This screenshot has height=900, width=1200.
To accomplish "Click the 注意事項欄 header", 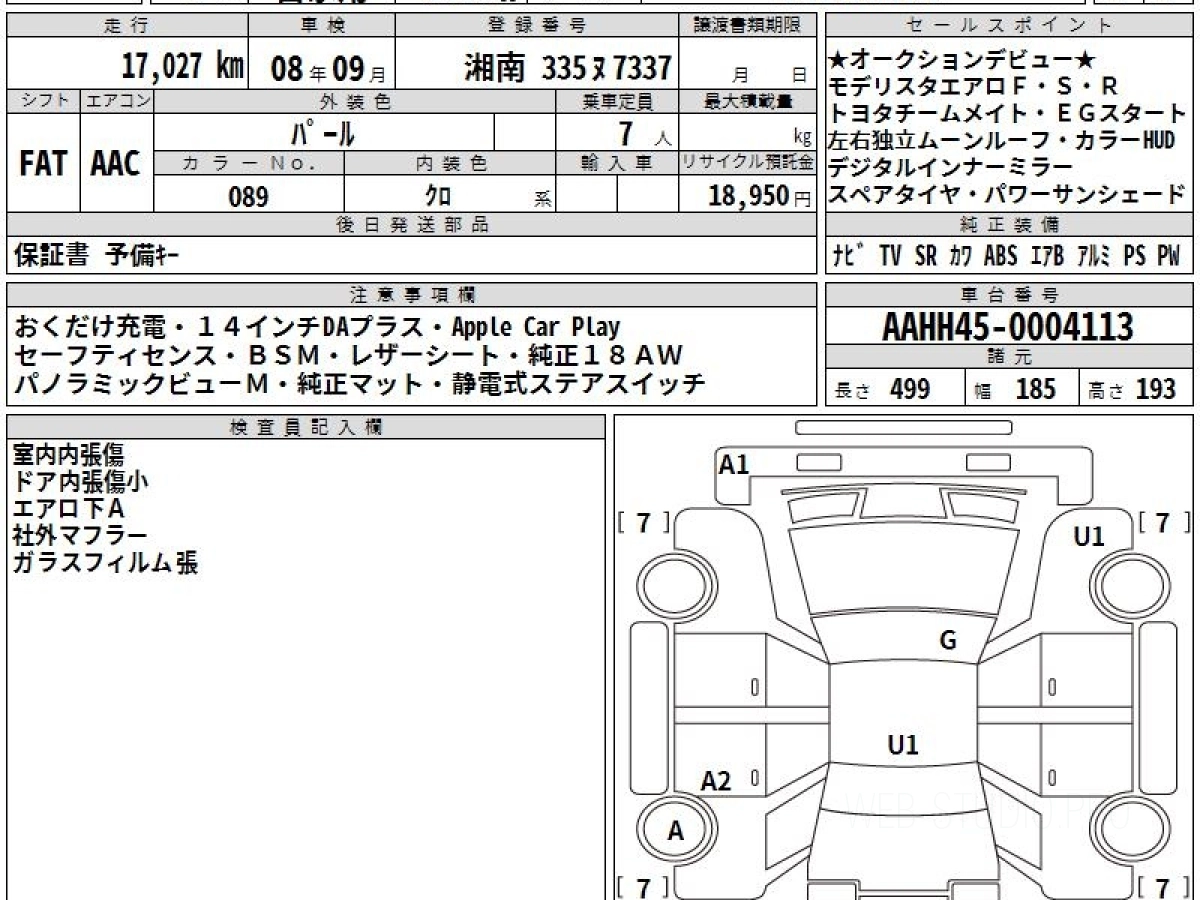I will tap(412, 294).
